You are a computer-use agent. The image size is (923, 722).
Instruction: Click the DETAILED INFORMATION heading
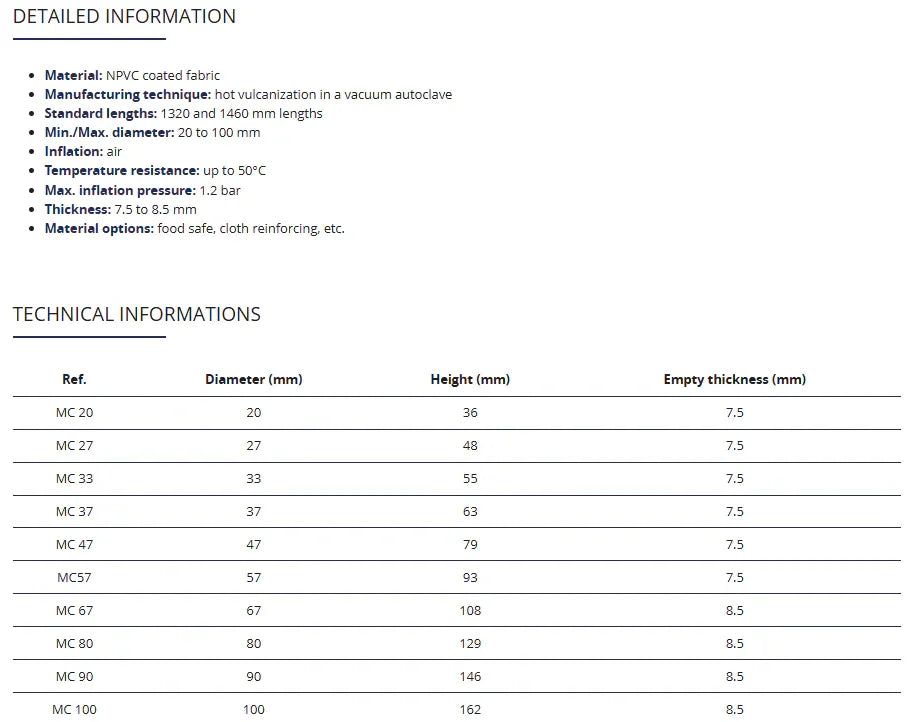pos(124,17)
